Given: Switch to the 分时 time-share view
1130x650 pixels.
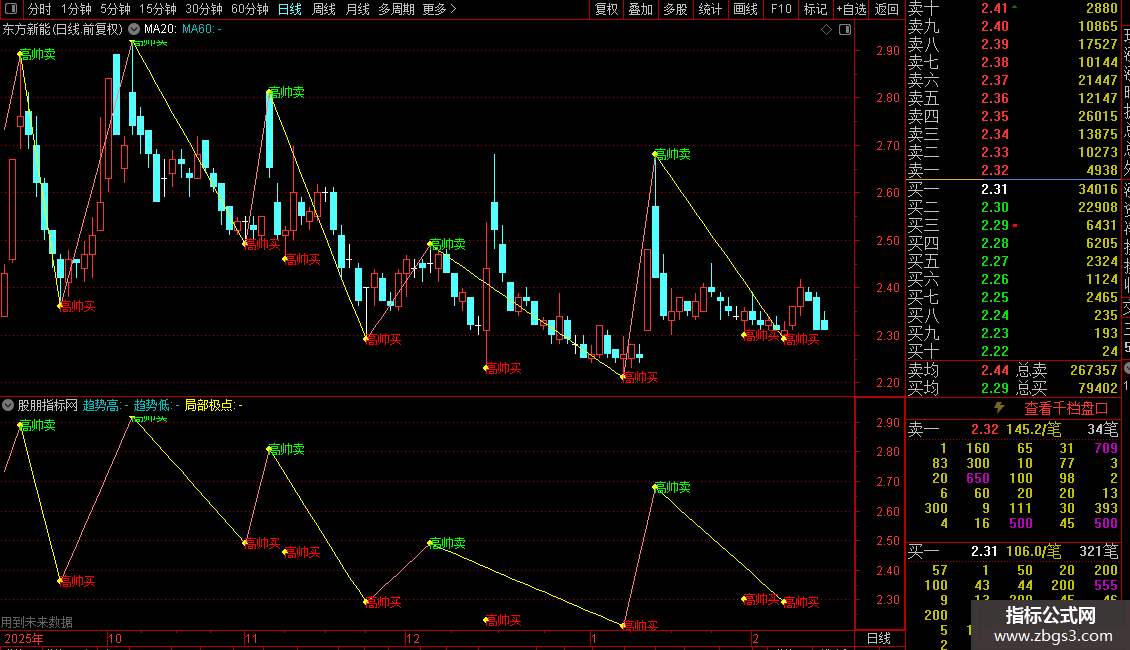Looking at the screenshot, I should [40, 9].
